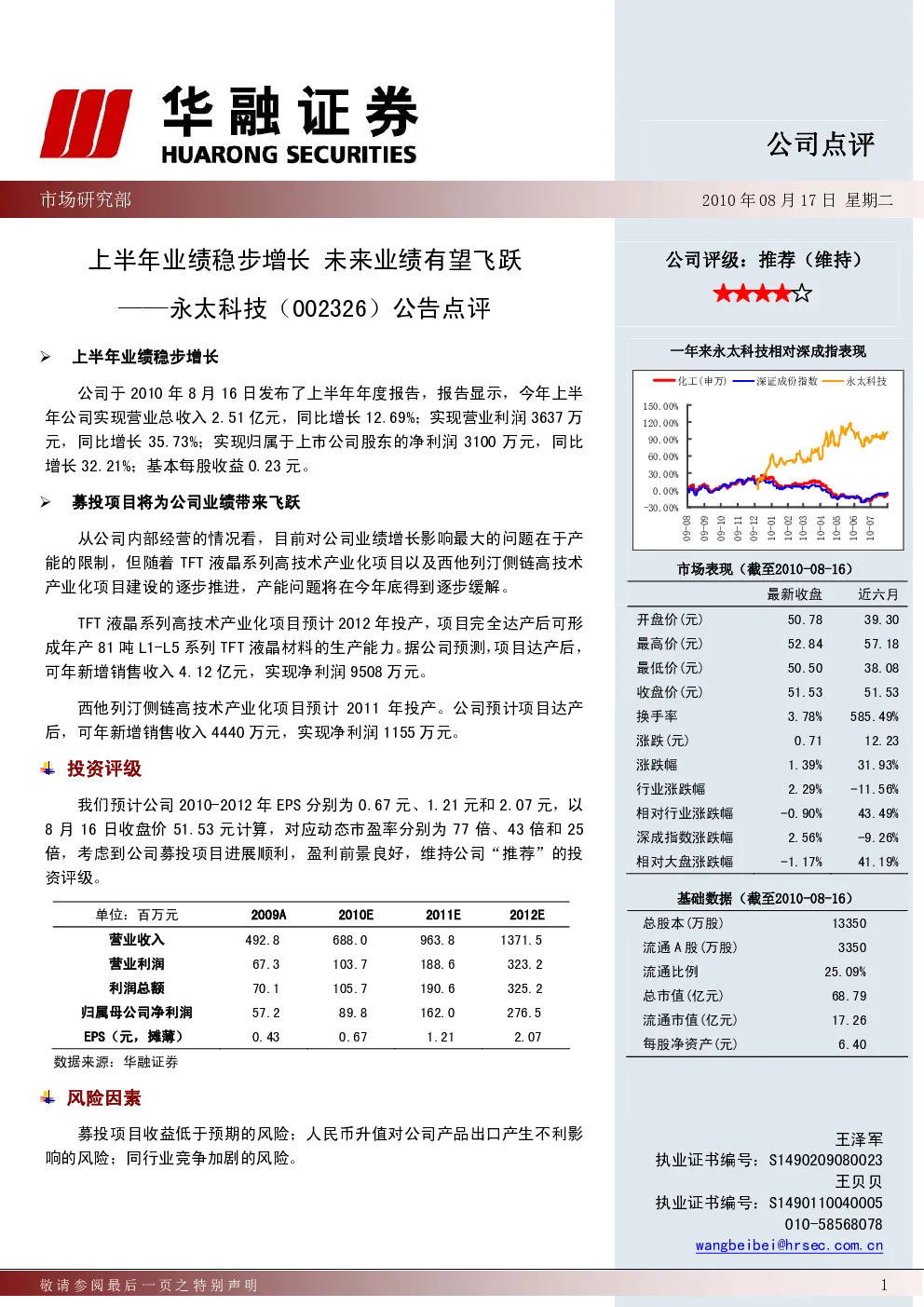
Task: Click the analyst name 王贝贝
Action: coord(859,1181)
